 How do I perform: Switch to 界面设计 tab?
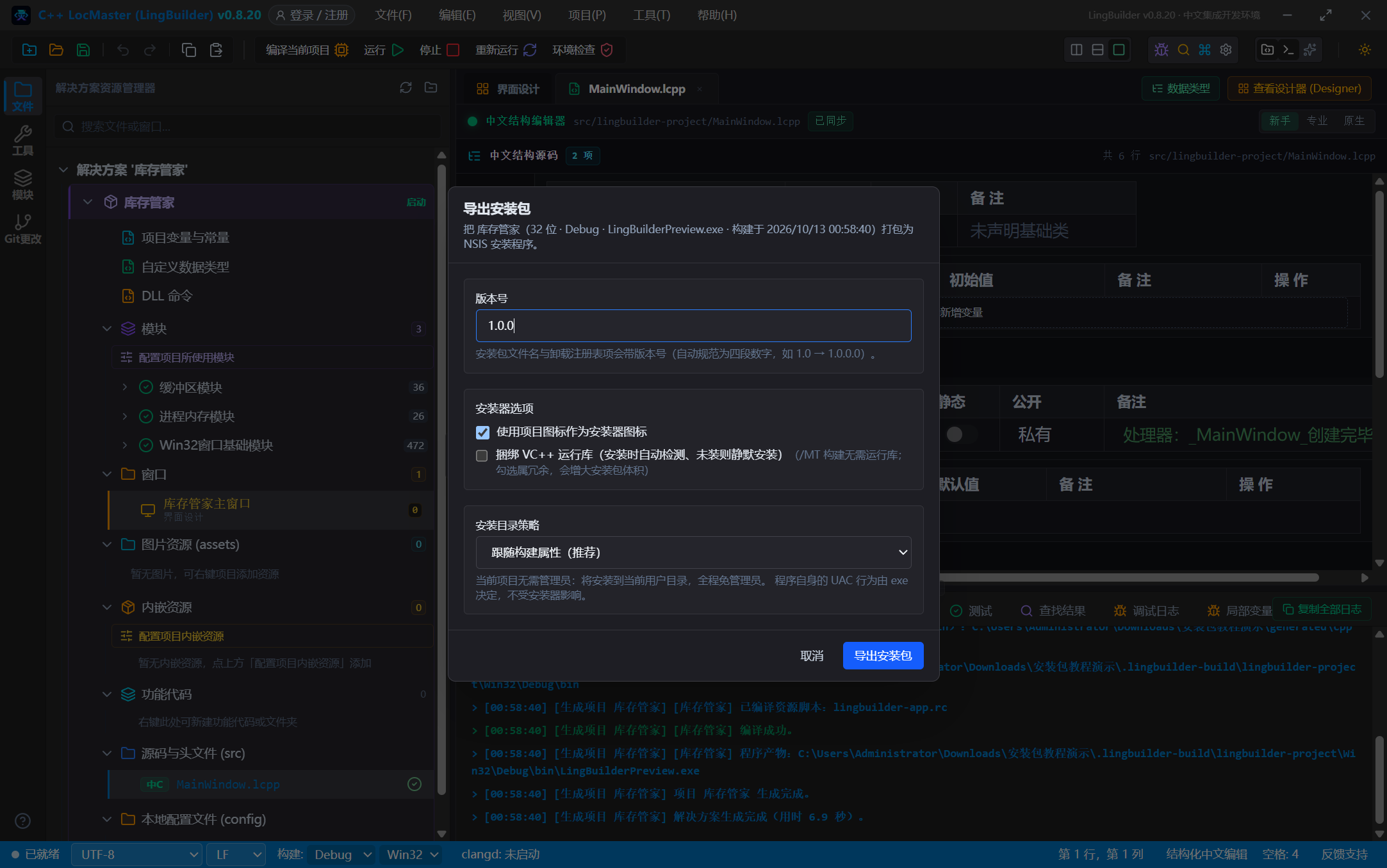pyautogui.click(x=508, y=89)
